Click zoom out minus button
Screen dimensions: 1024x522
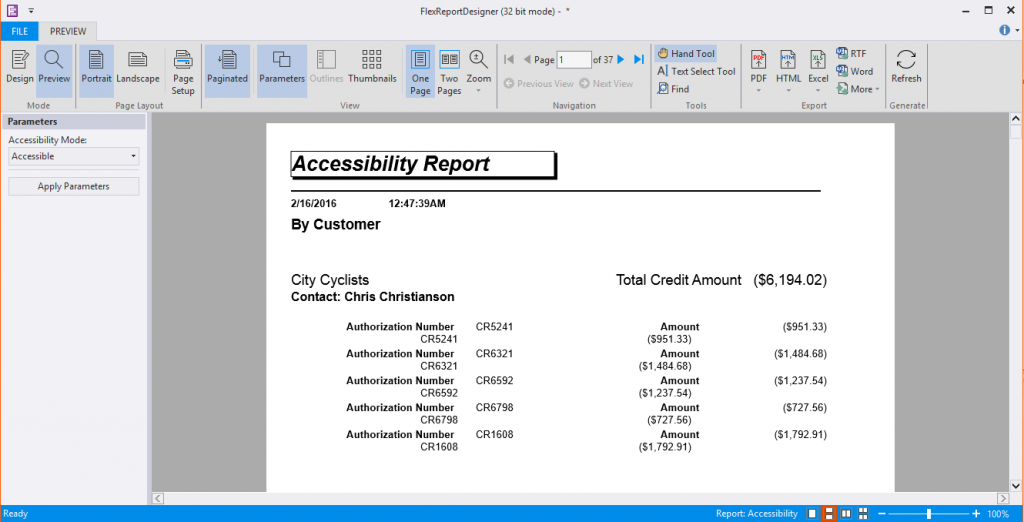tap(881, 514)
